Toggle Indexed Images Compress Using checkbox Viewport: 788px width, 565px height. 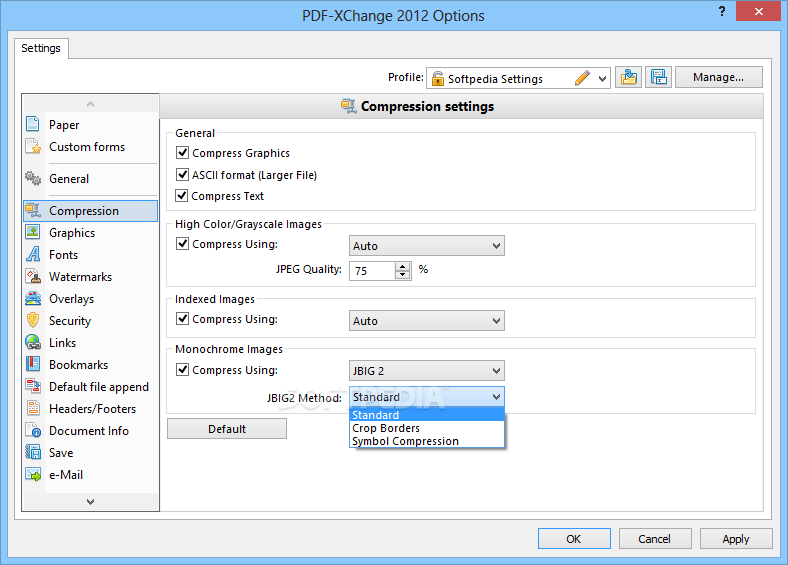[182, 319]
